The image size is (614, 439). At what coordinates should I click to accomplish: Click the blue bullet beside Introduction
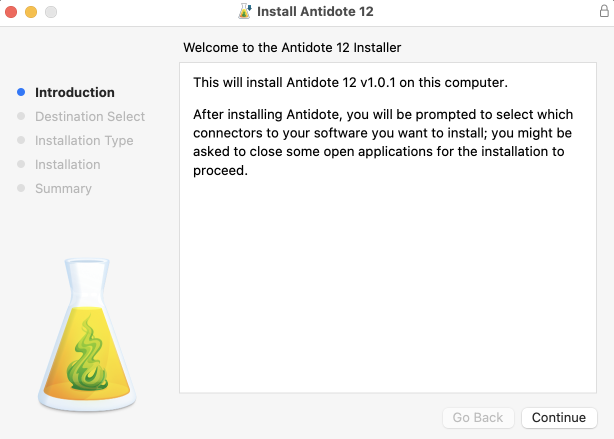click(x=21, y=92)
